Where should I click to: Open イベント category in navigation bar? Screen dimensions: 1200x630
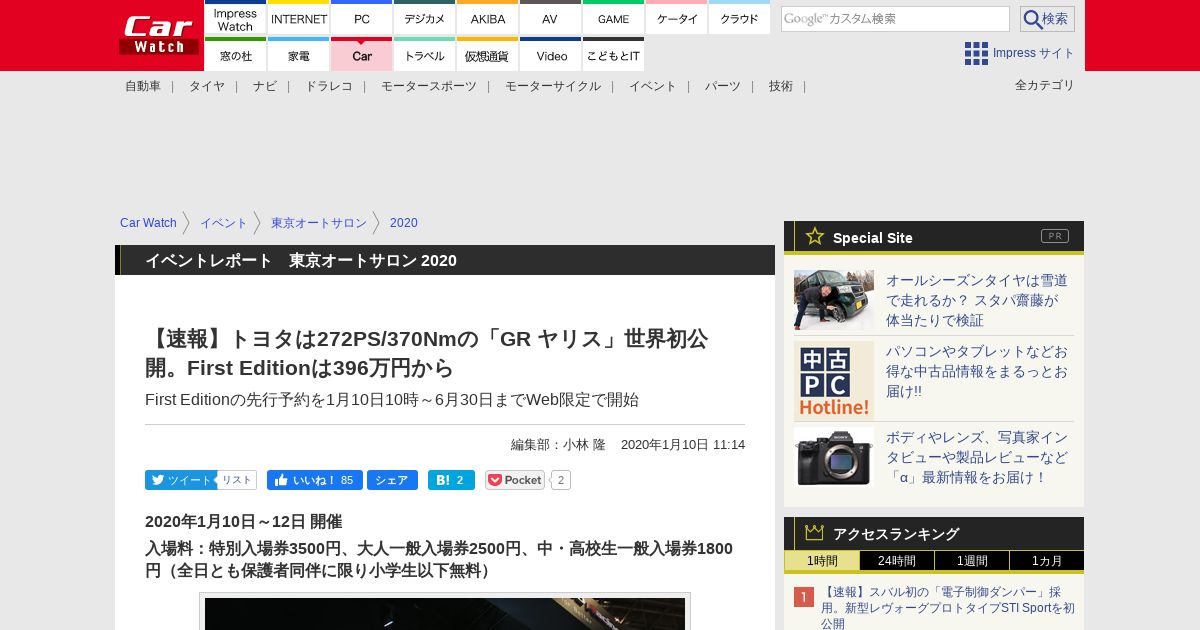click(653, 86)
